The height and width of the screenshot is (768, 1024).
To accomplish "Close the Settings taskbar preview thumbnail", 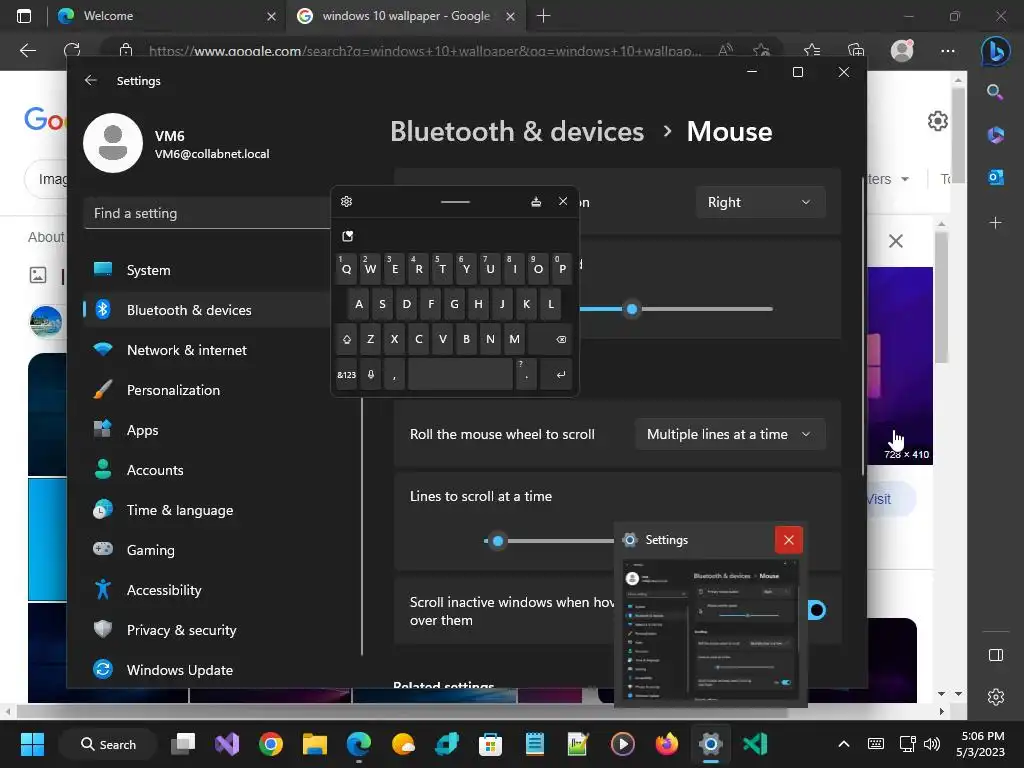I will 789,540.
